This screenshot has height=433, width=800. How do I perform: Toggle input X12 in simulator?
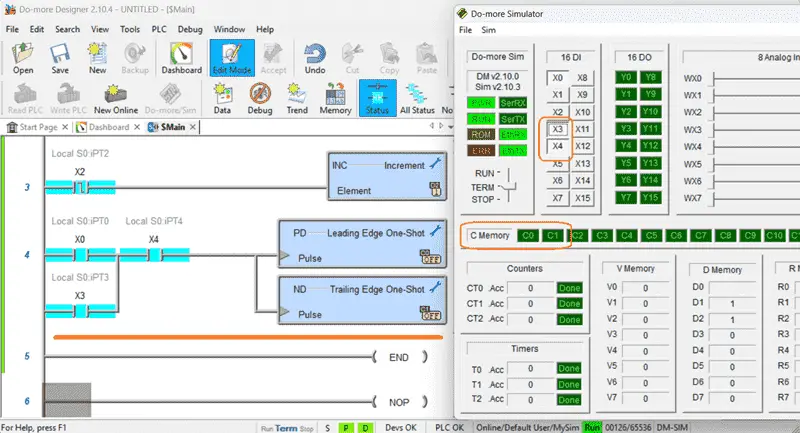[x=582, y=146]
